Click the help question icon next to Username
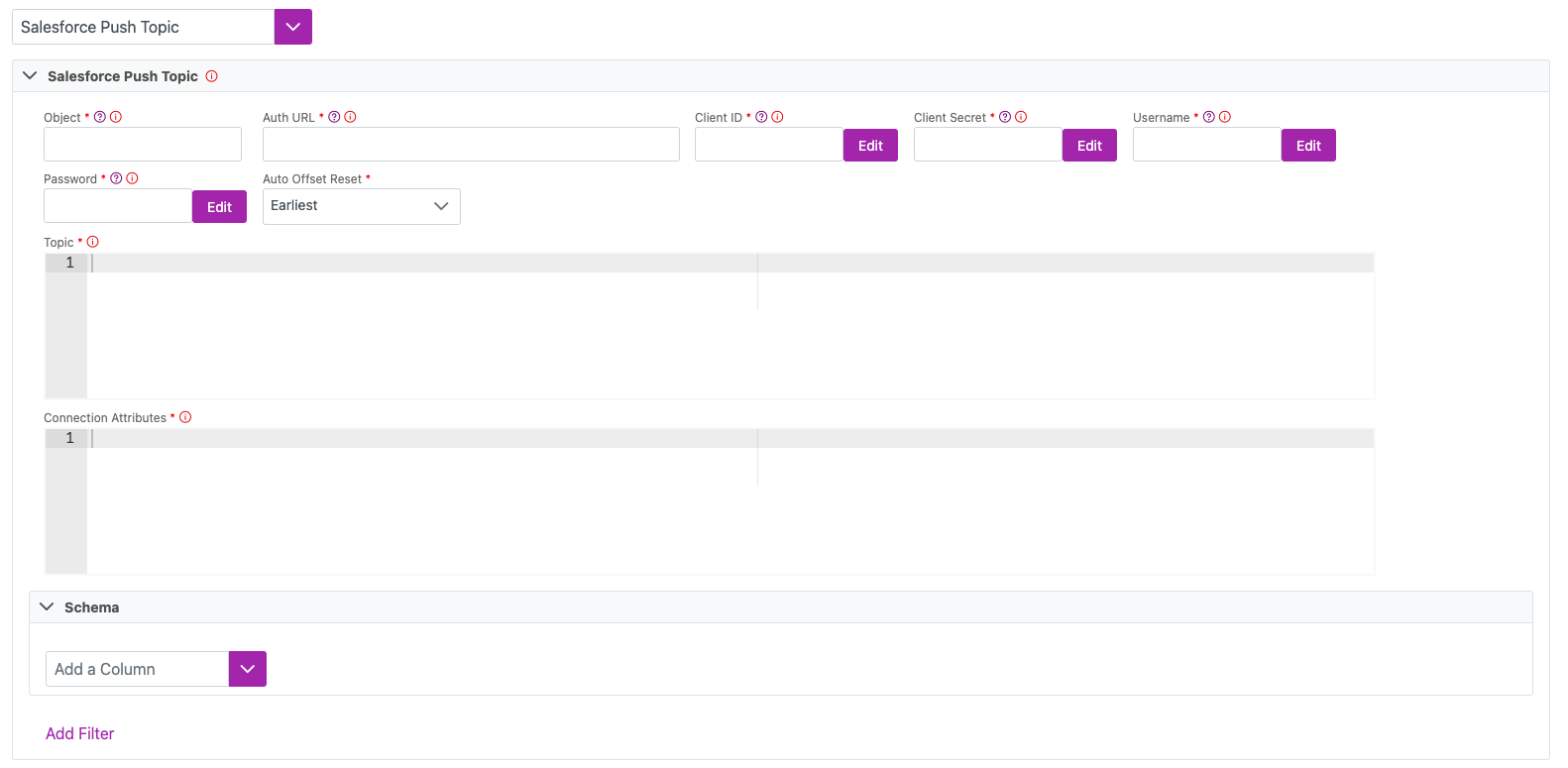 point(1209,117)
